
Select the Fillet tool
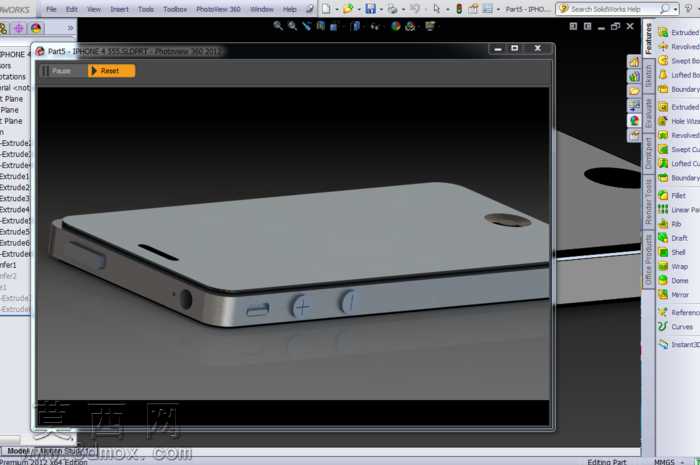point(672,195)
